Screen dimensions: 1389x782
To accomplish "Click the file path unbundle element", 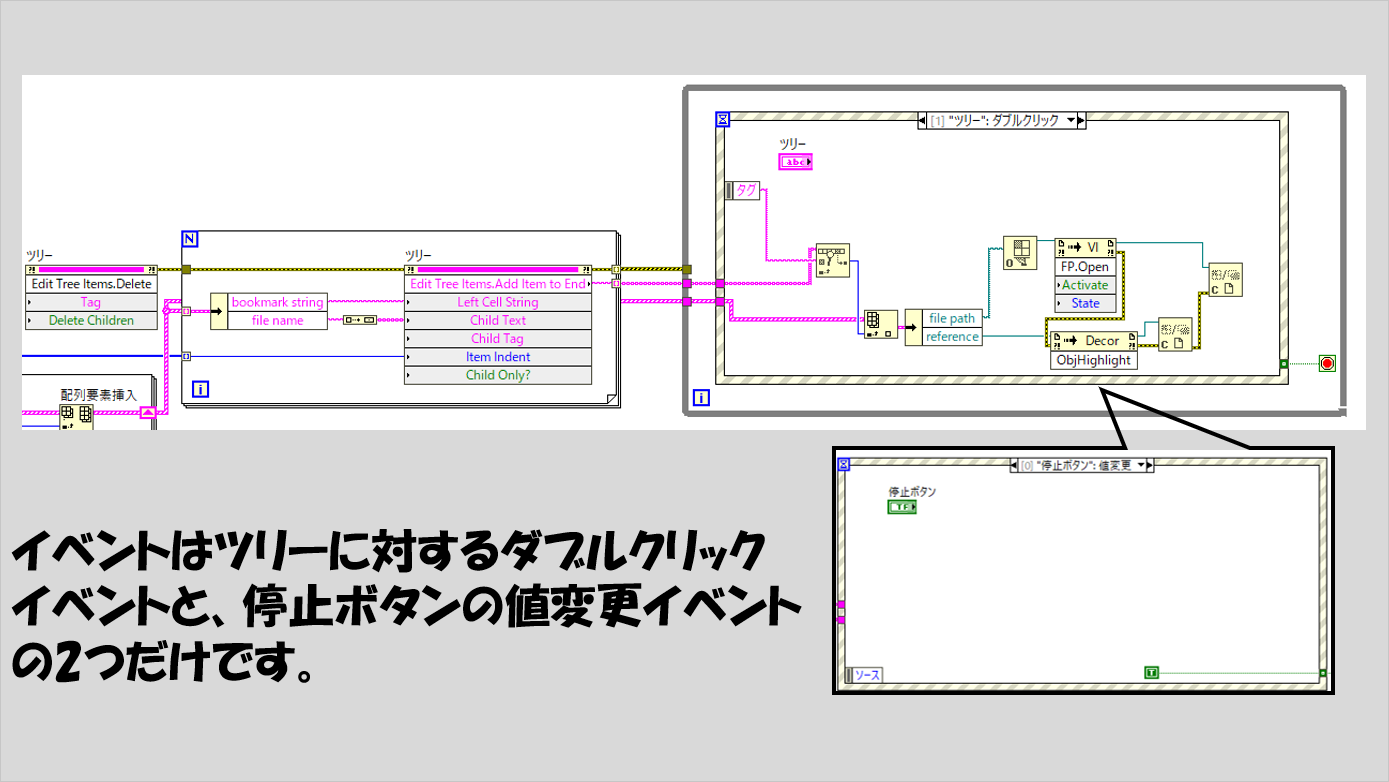I will click(x=952, y=318).
